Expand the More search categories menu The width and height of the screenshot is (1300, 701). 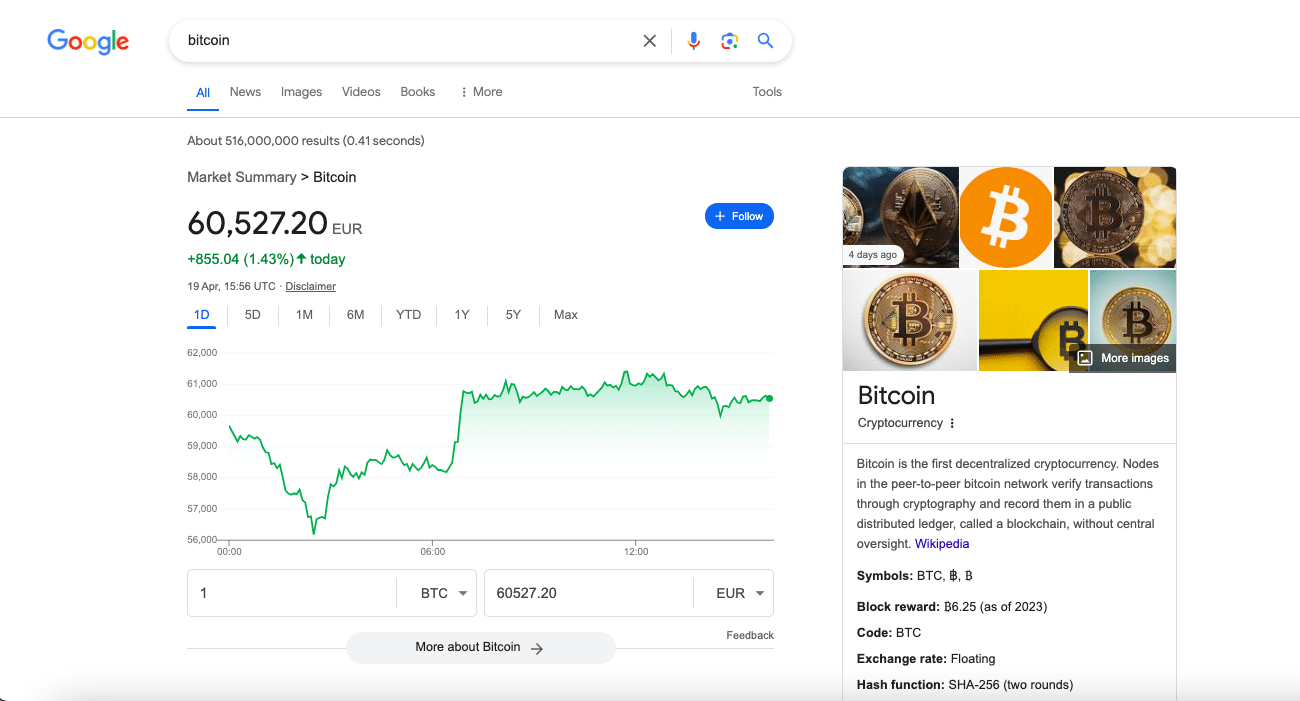481,92
